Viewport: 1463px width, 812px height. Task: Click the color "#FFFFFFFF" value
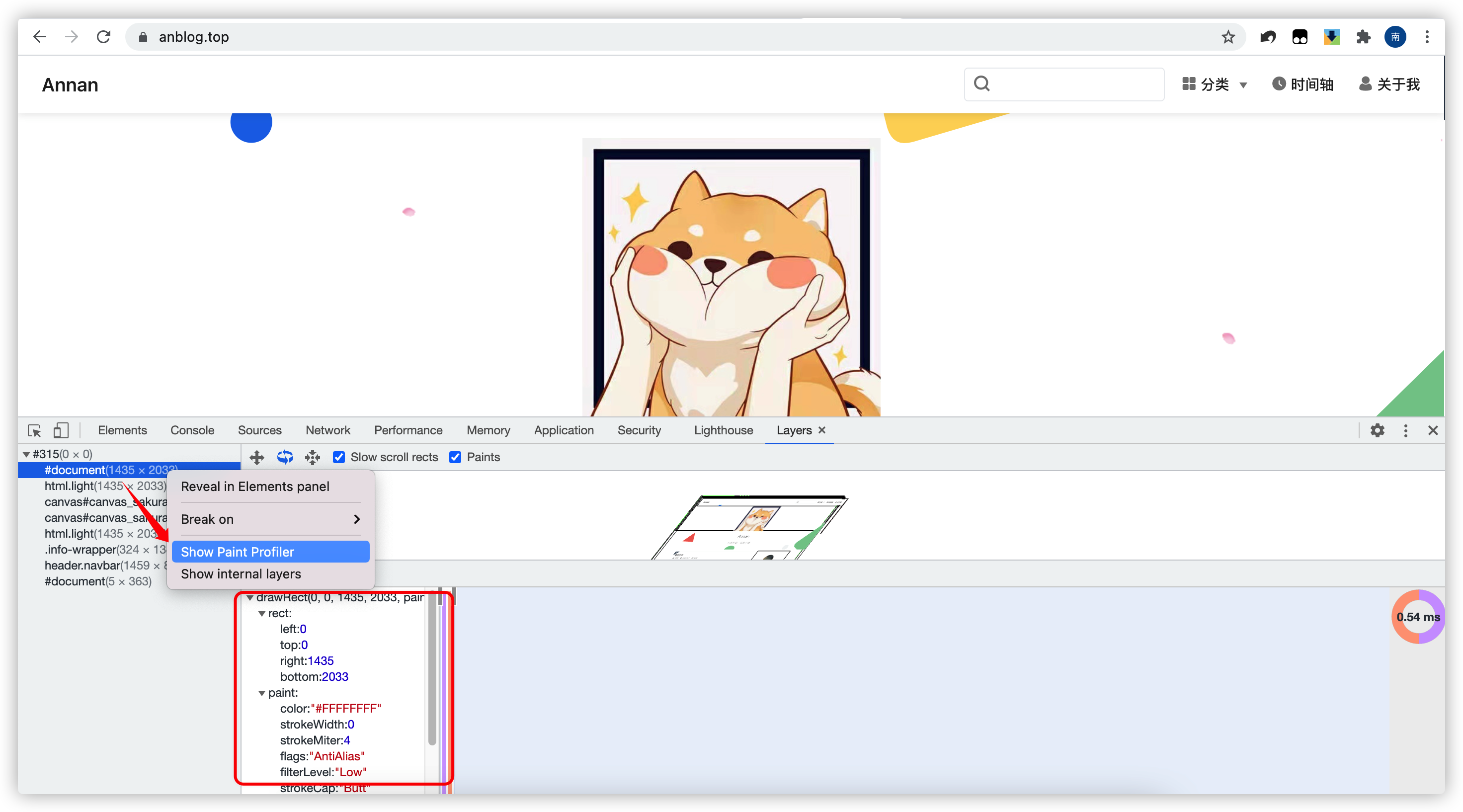tap(346, 709)
